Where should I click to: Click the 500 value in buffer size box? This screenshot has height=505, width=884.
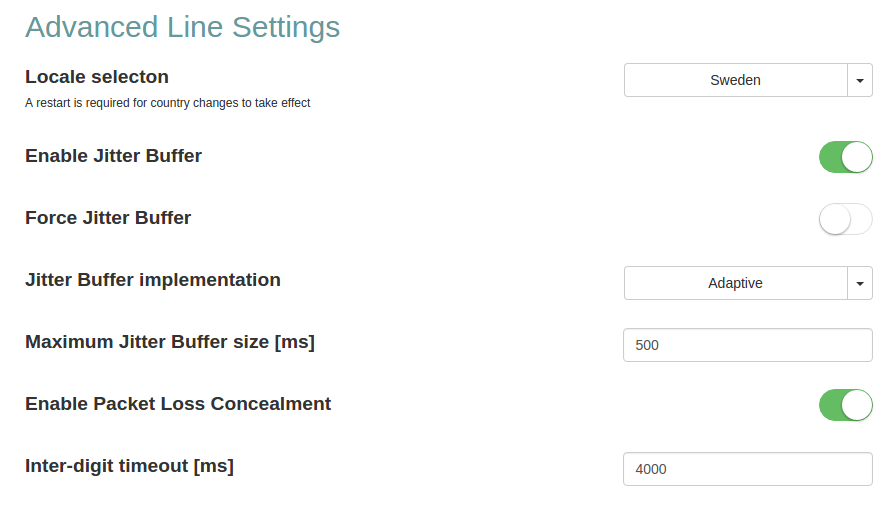pyautogui.click(x=647, y=345)
